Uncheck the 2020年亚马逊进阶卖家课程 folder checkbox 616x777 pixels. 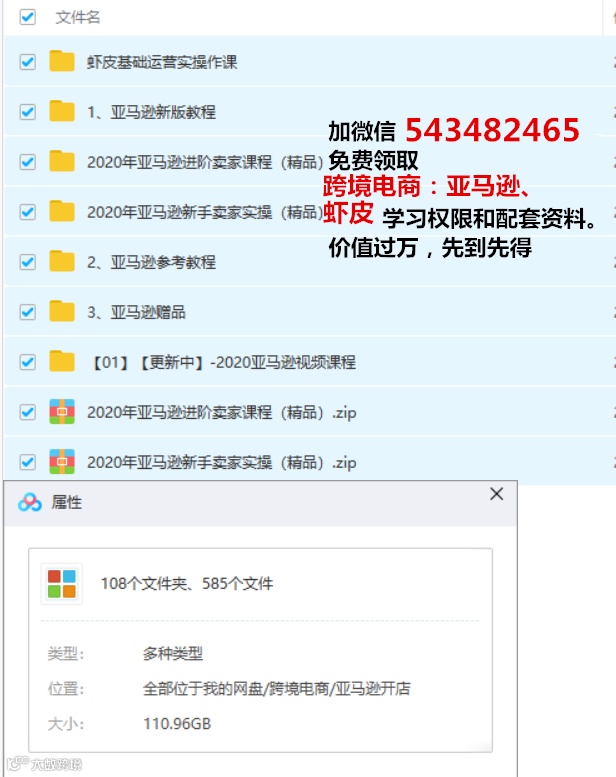coord(28,162)
